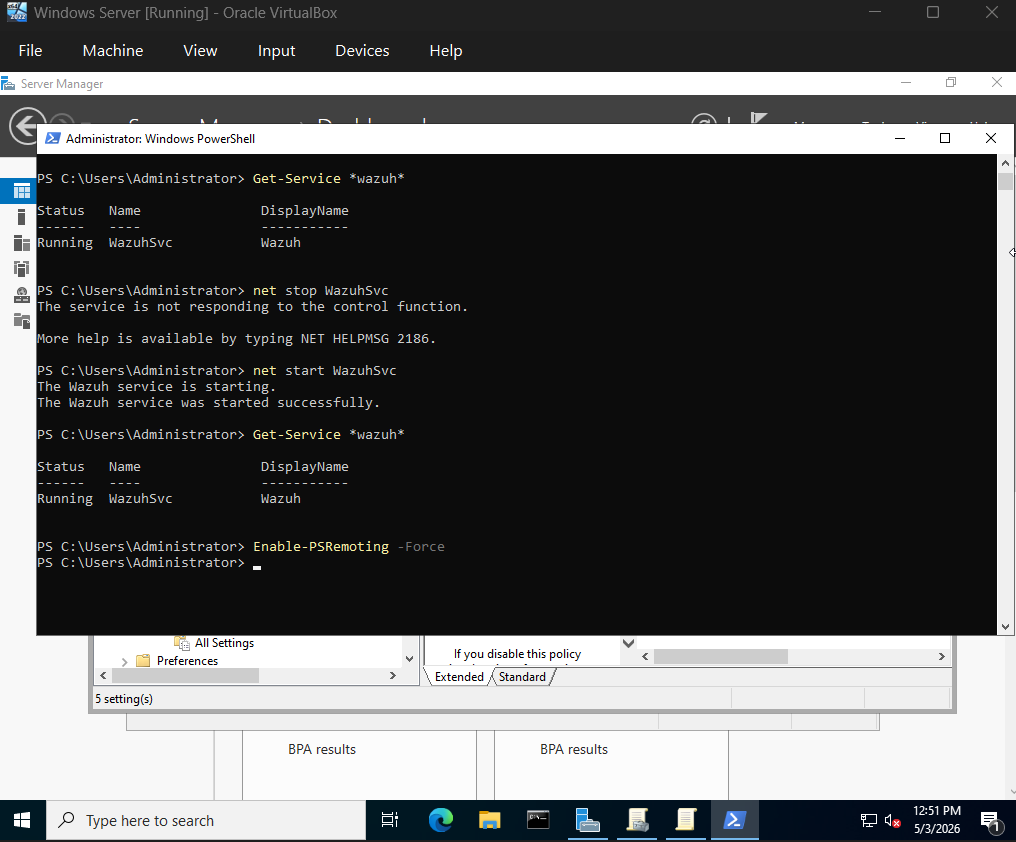
Task: Click the Server Manager title bar icon
Action: click(8, 84)
